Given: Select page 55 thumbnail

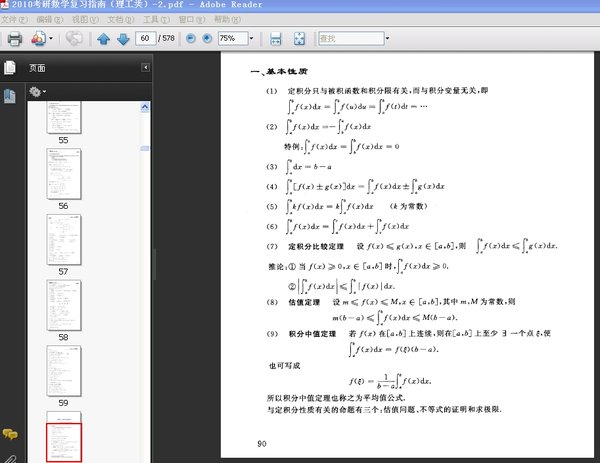Looking at the screenshot, I should pos(64,117).
